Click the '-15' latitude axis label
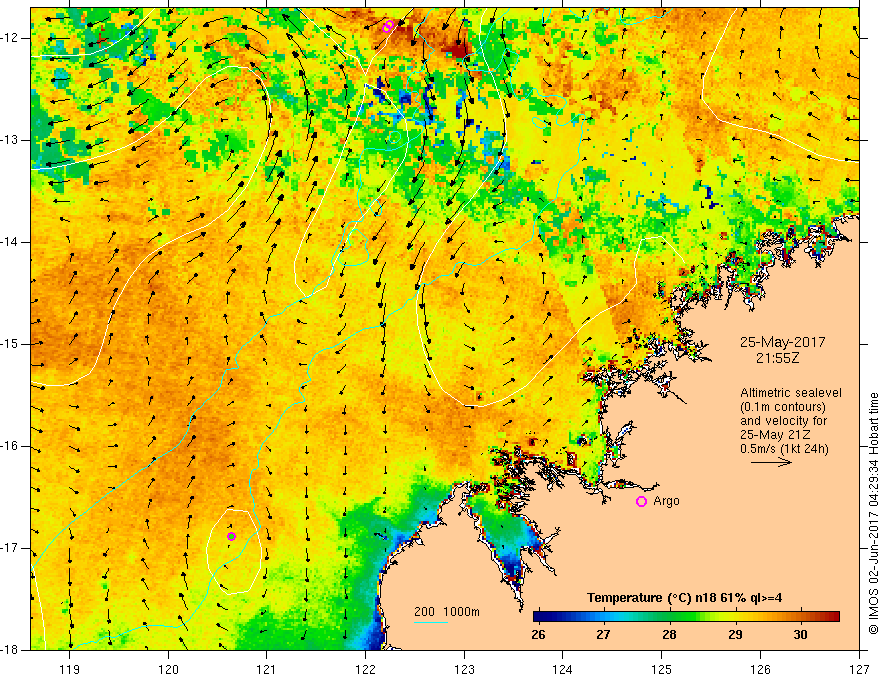 coord(11,344)
